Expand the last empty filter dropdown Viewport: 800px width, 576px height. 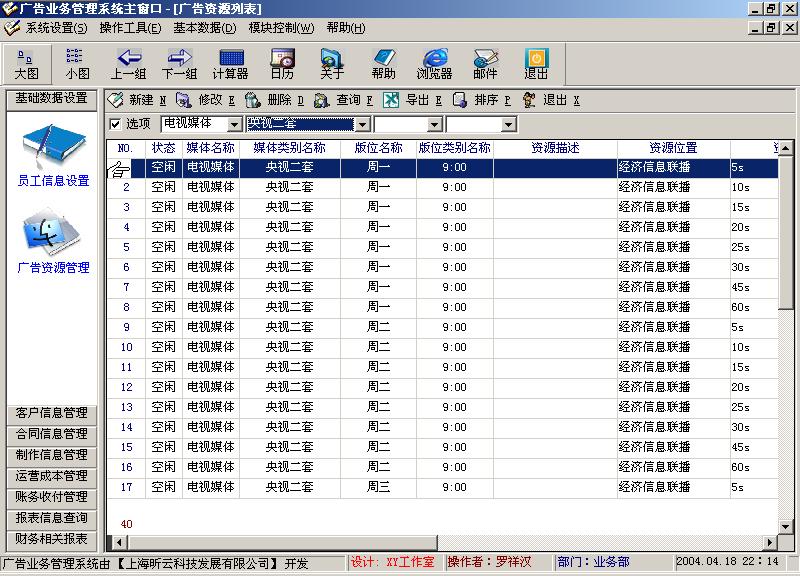(x=508, y=124)
